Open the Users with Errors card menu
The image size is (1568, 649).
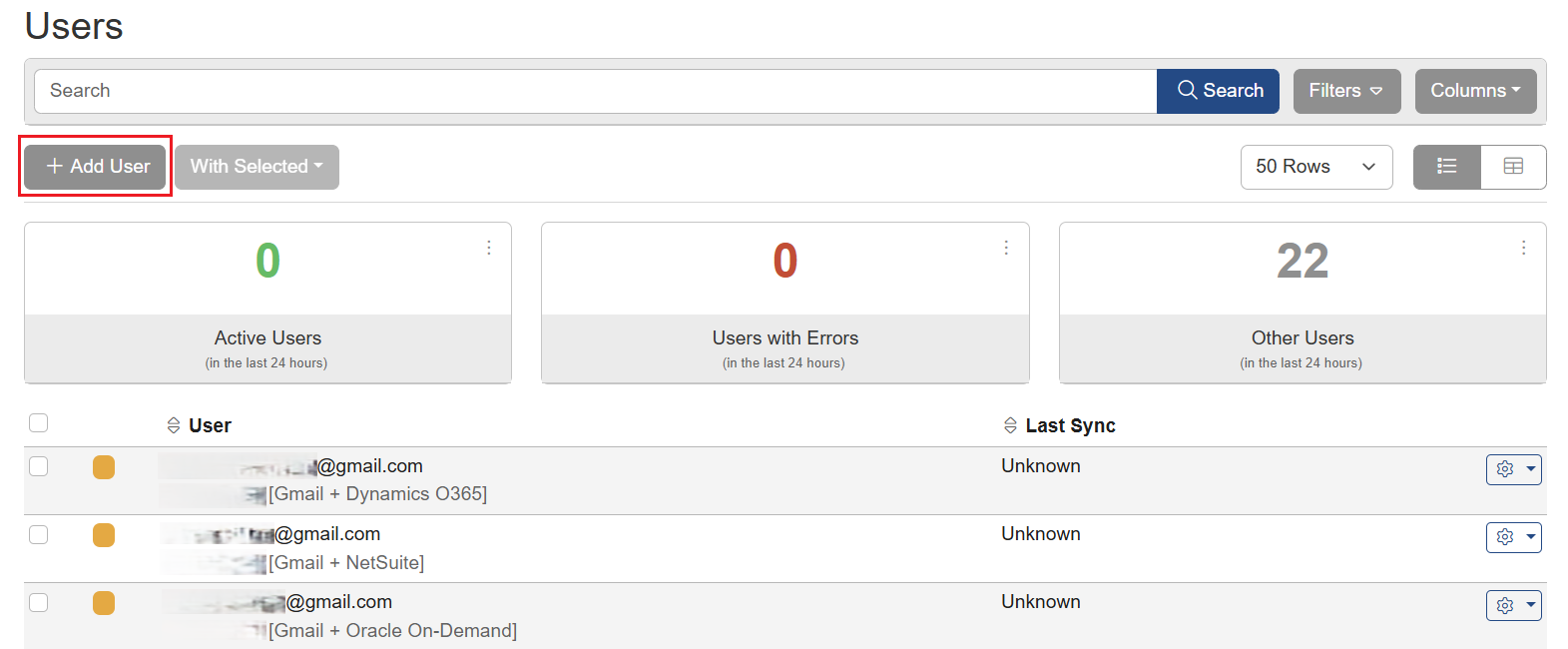click(x=1006, y=247)
